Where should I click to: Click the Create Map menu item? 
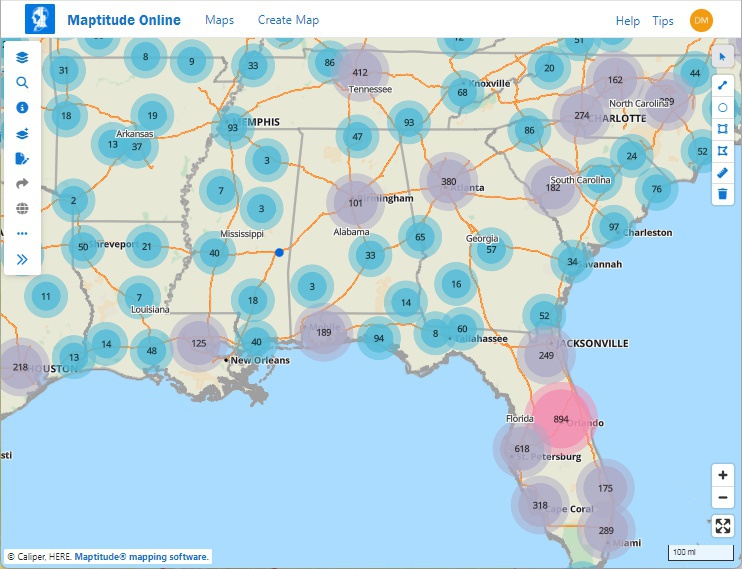(x=288, y=20)
